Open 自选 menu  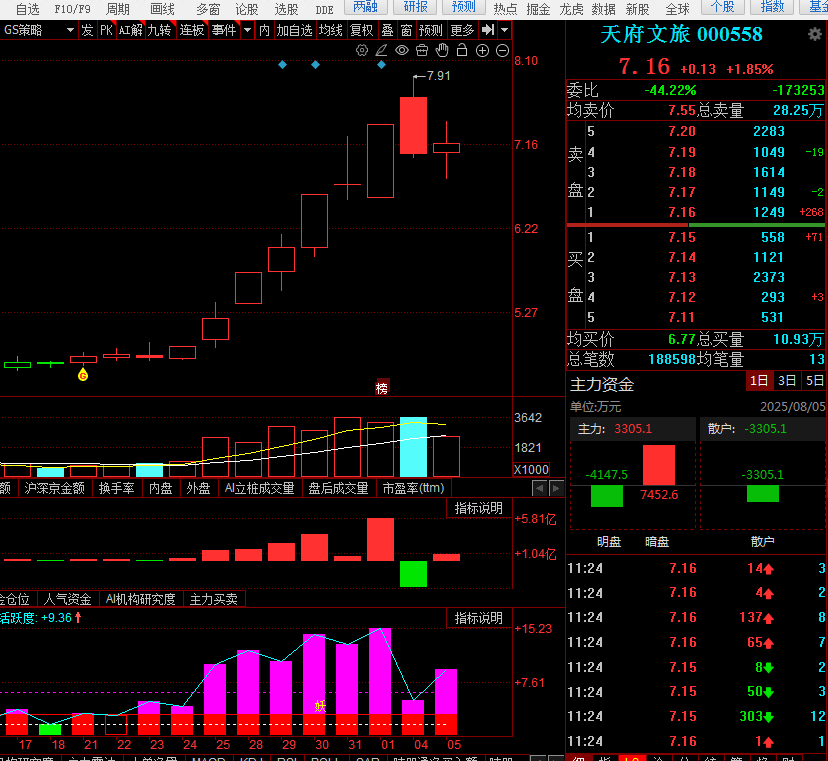coord(27,8)
